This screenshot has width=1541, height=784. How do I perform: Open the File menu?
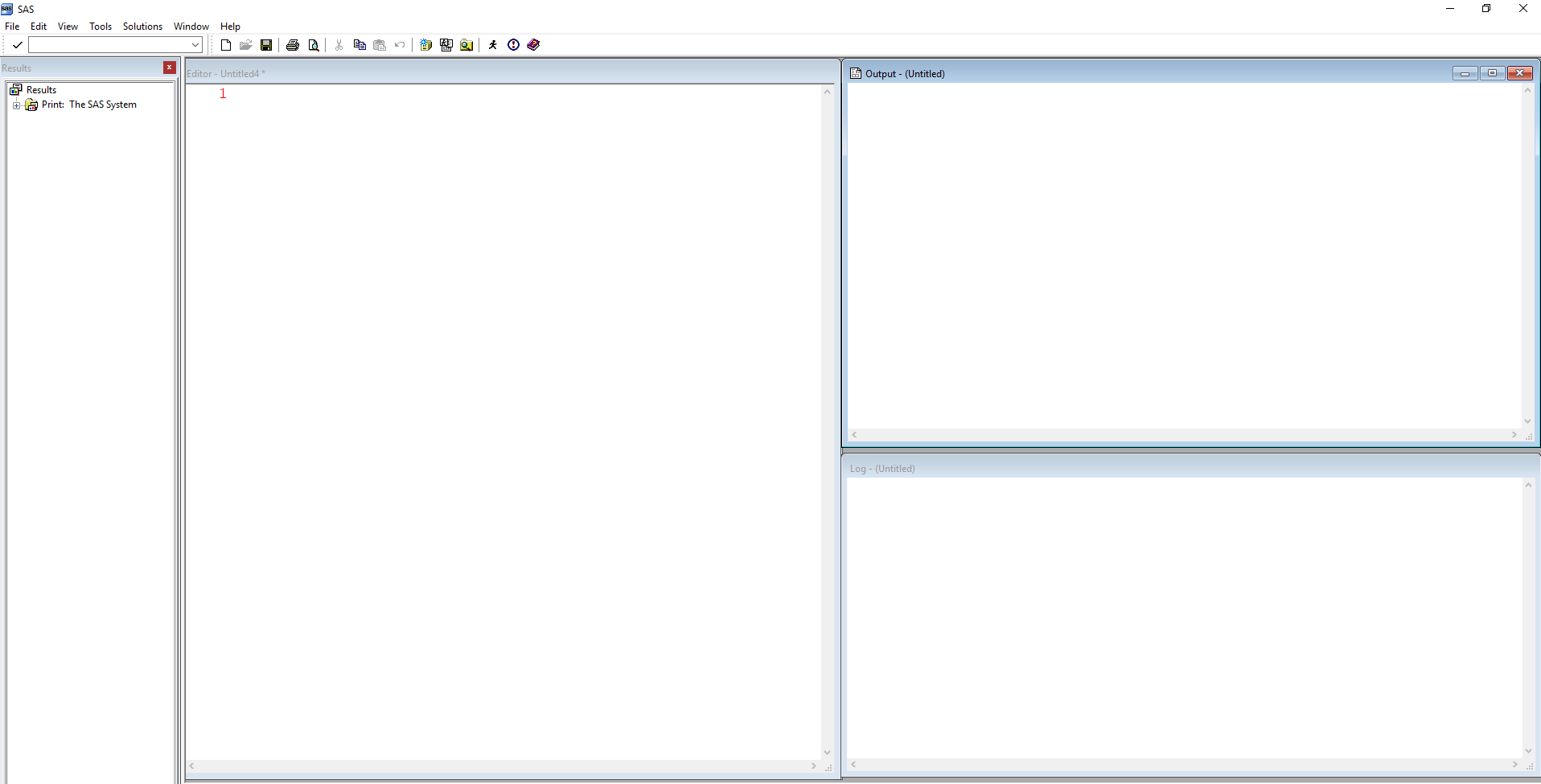12,26
